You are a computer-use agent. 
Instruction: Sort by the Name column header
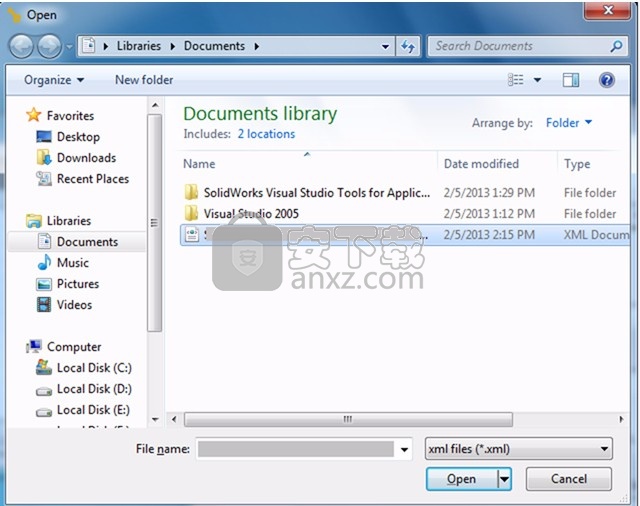click(x=199, y=164)
